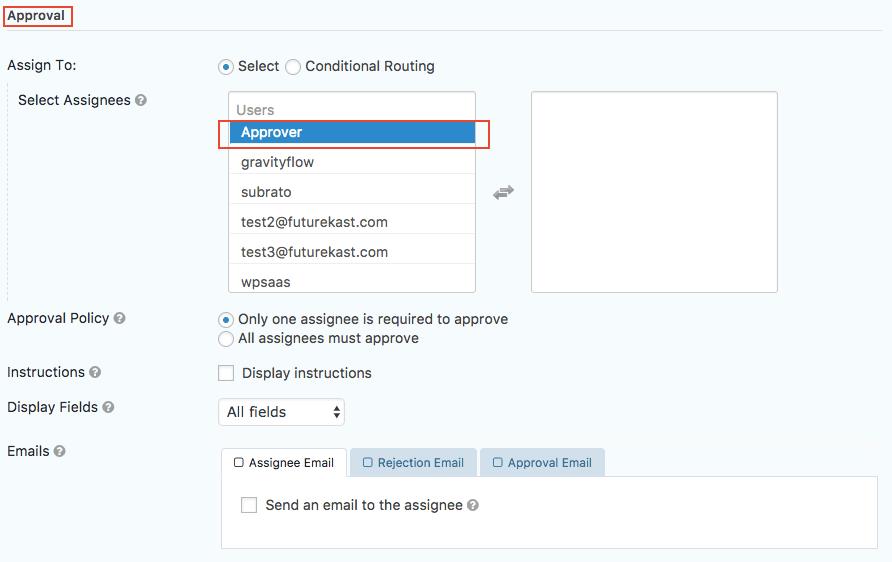
Task: Select All assignees must approve
Action: tap(226, 339)
